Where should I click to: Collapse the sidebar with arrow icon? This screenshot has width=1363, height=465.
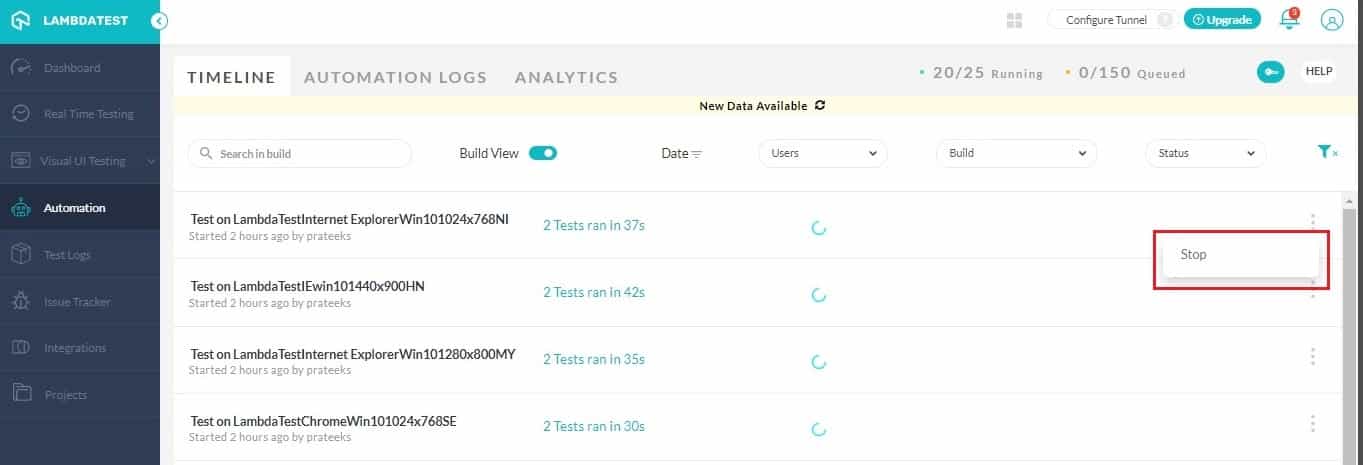tap(159, 21)
